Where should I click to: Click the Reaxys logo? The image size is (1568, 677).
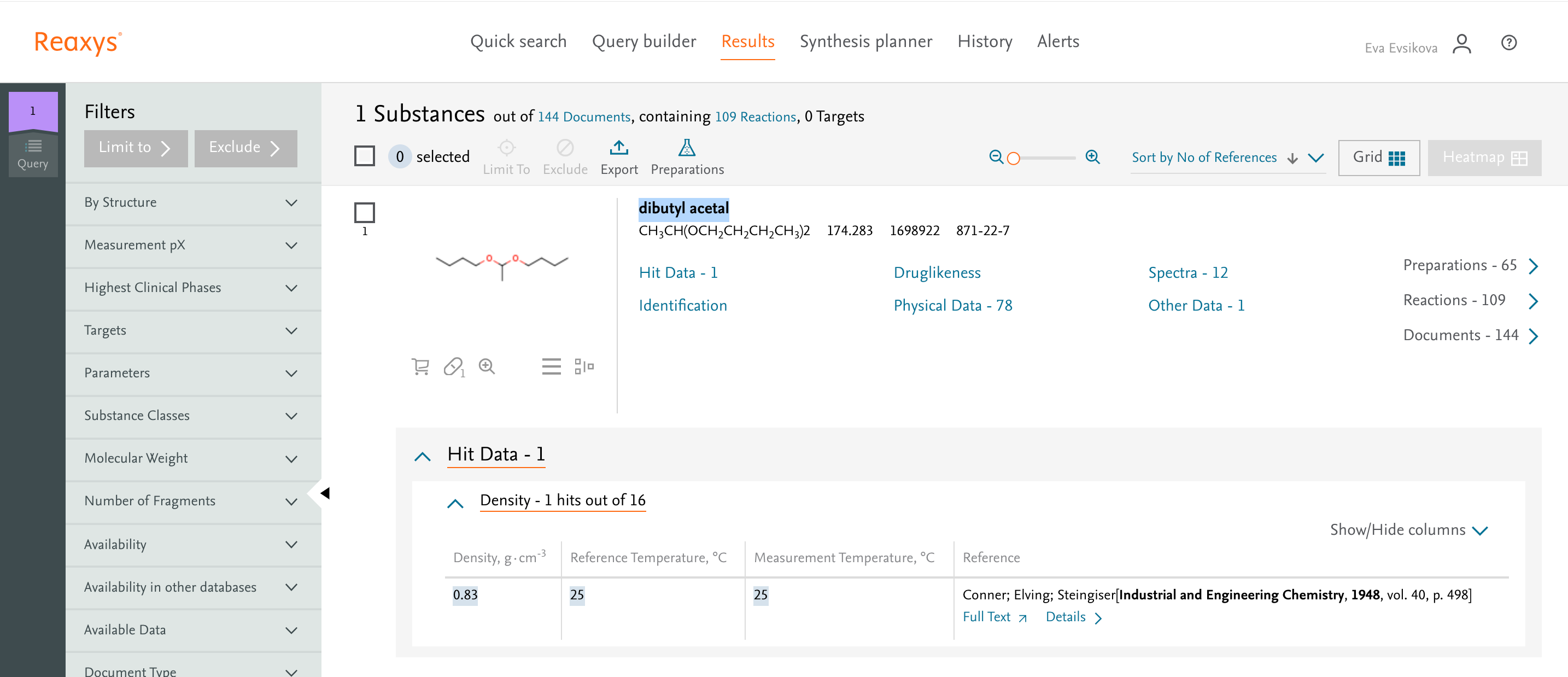[x=78, y=43]
